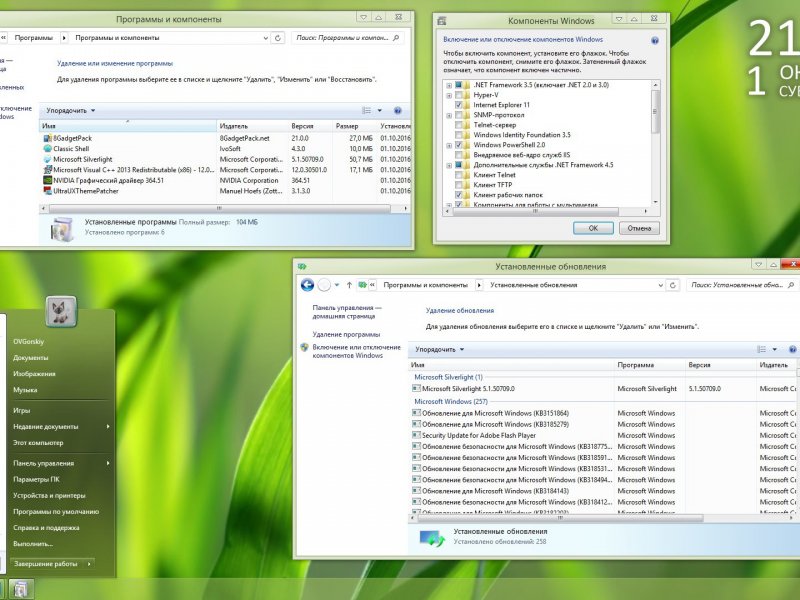Open Упорядочить dropdown in Программы и компоненты
The height and width of the screenshot is (600, 800).
(x=70, y=111)
